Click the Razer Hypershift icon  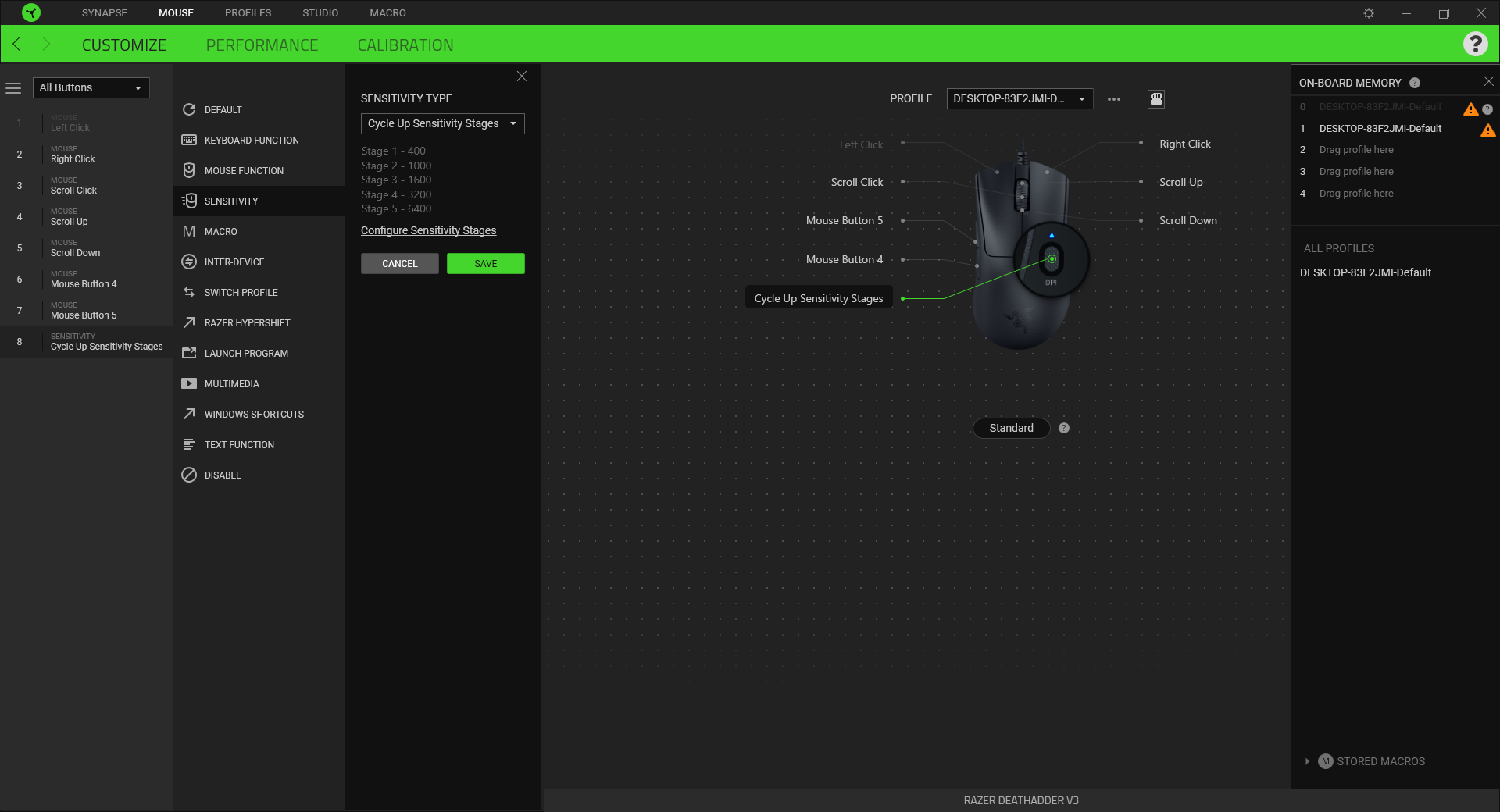tap(189, 322)
